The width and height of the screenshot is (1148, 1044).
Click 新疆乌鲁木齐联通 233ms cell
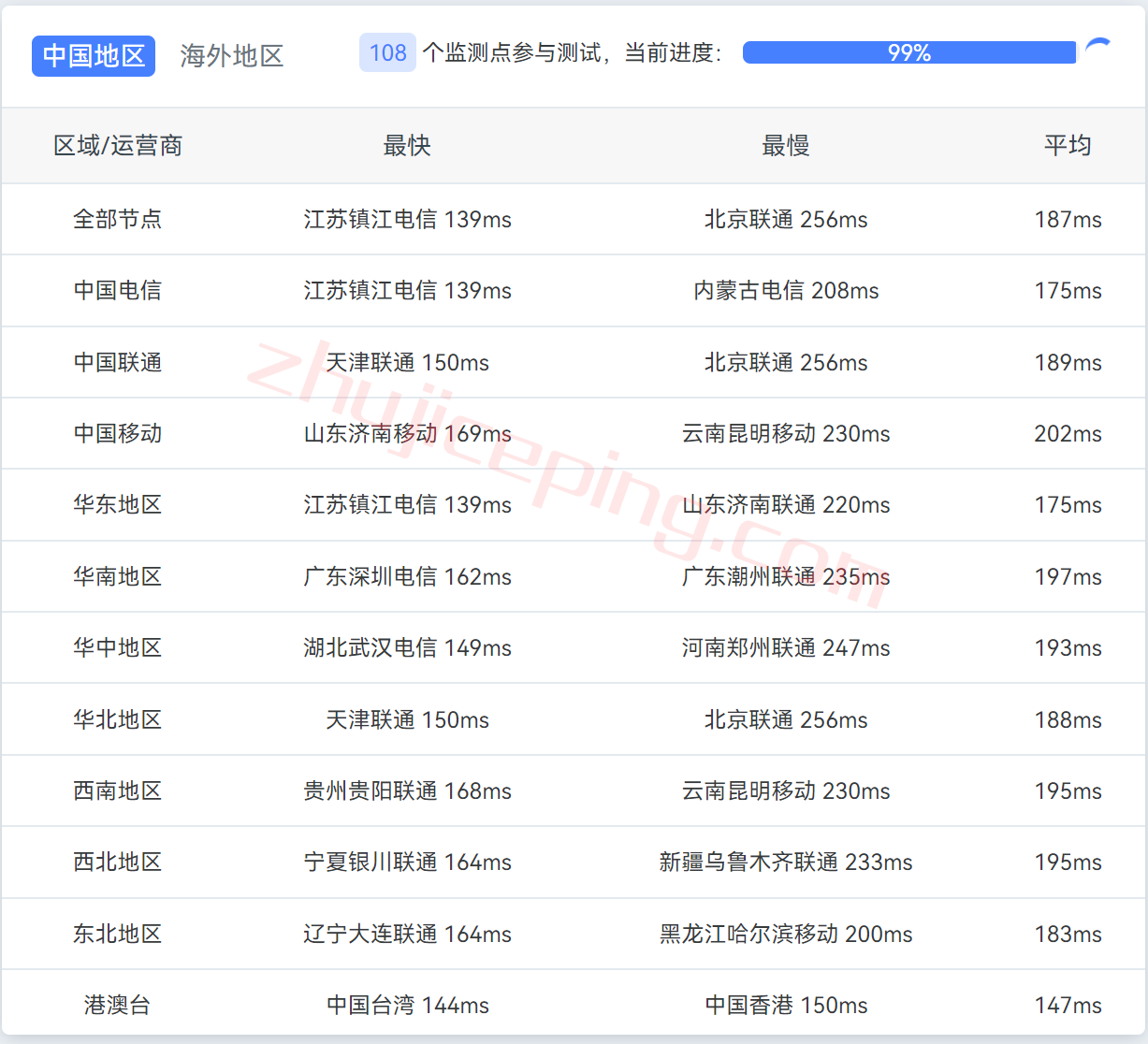pyautogui.click(x=786, y=862)
